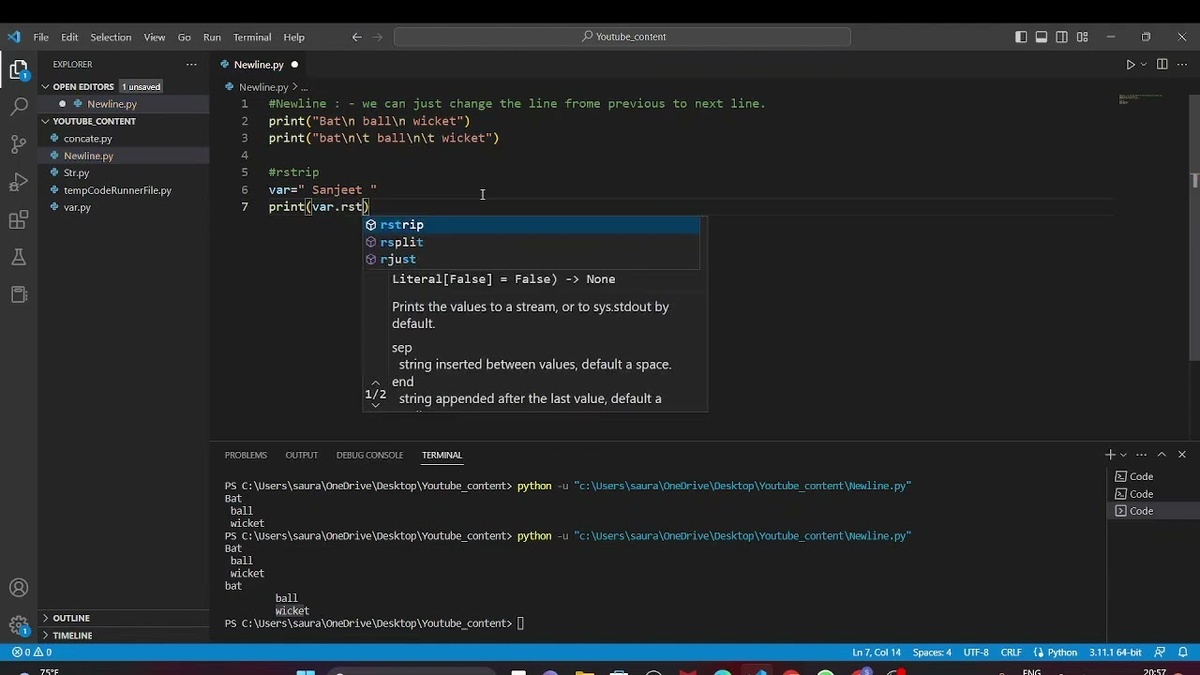
Task: Open the Manage gear icon
Action: 18,625
